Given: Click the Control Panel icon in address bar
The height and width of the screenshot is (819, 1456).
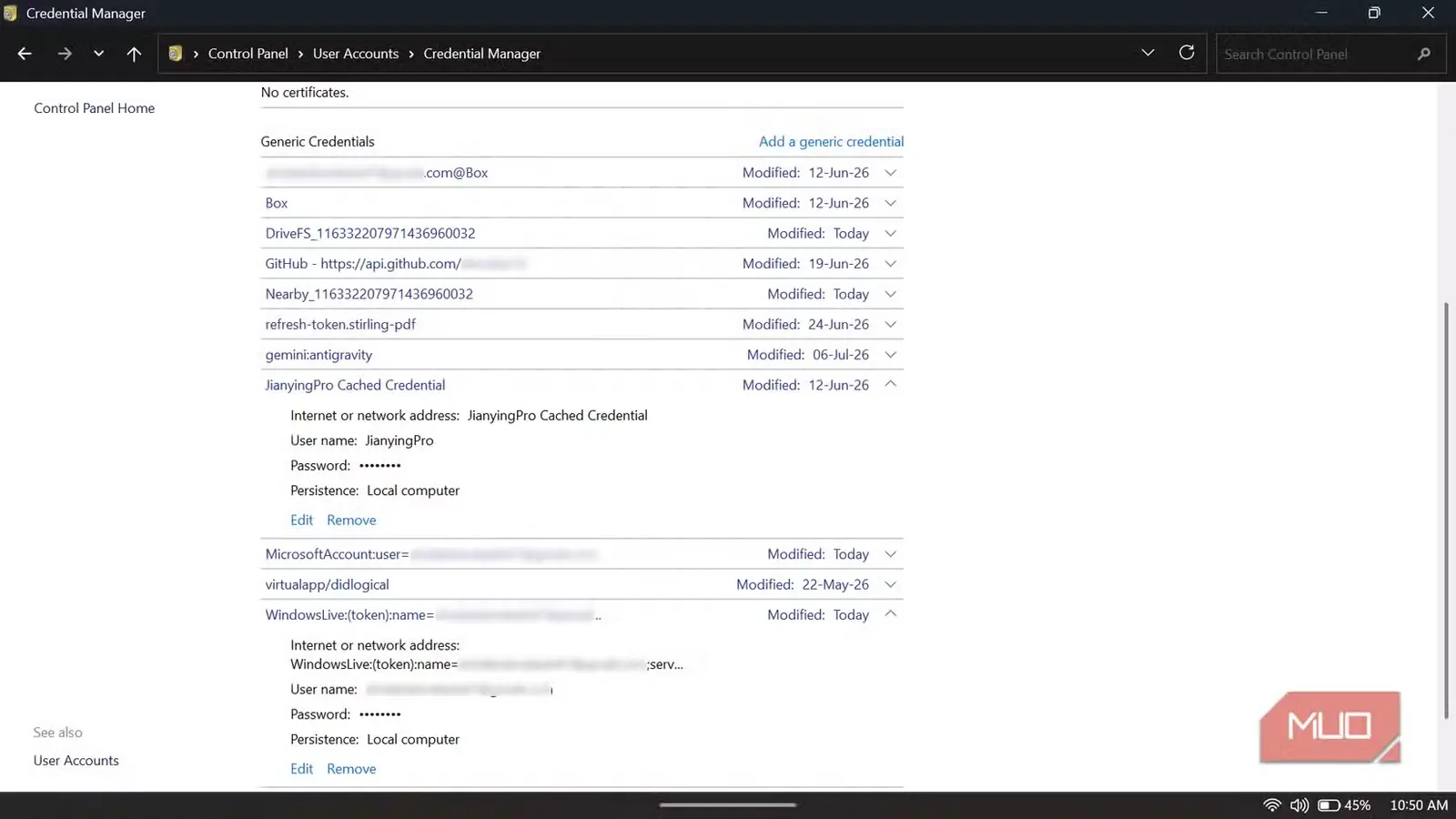Looking at the screenshot, I should [176, 54].
